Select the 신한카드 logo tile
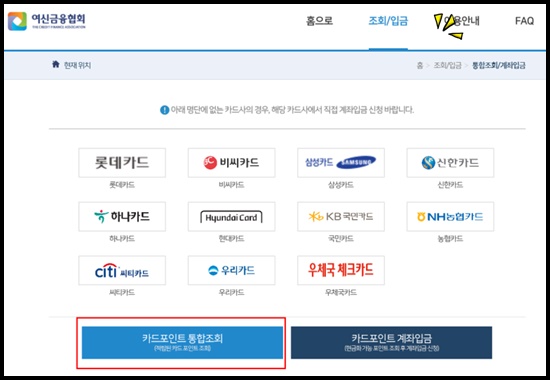Screen dimensions: 550x380 click(450, 162)
